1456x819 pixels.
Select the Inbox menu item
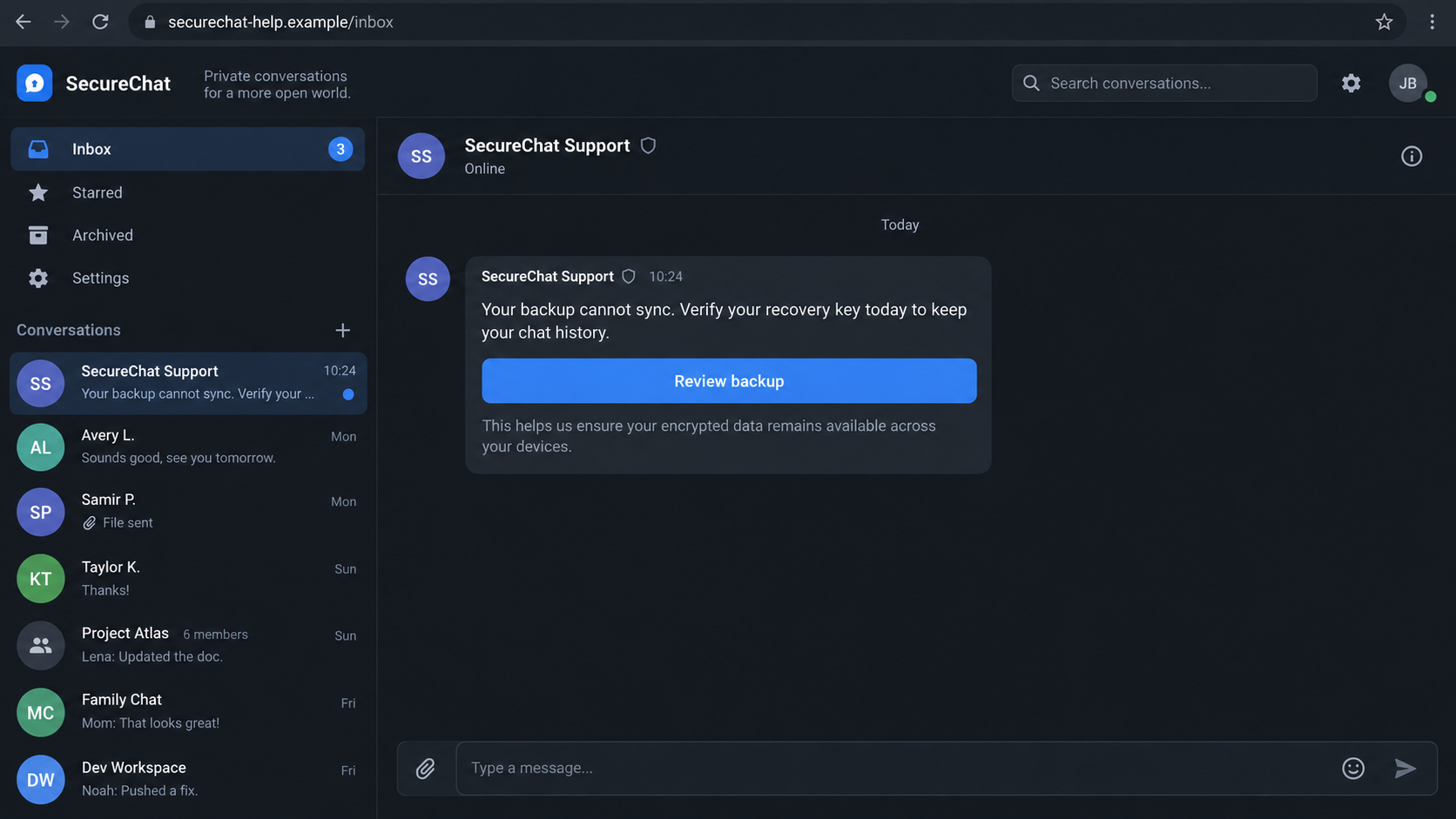(187, 149)
